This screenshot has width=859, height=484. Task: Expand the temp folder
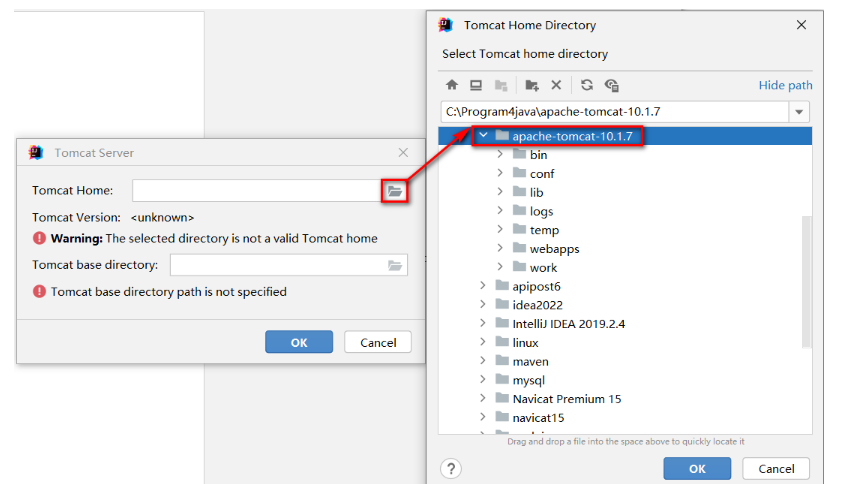(x=500, y=229)
